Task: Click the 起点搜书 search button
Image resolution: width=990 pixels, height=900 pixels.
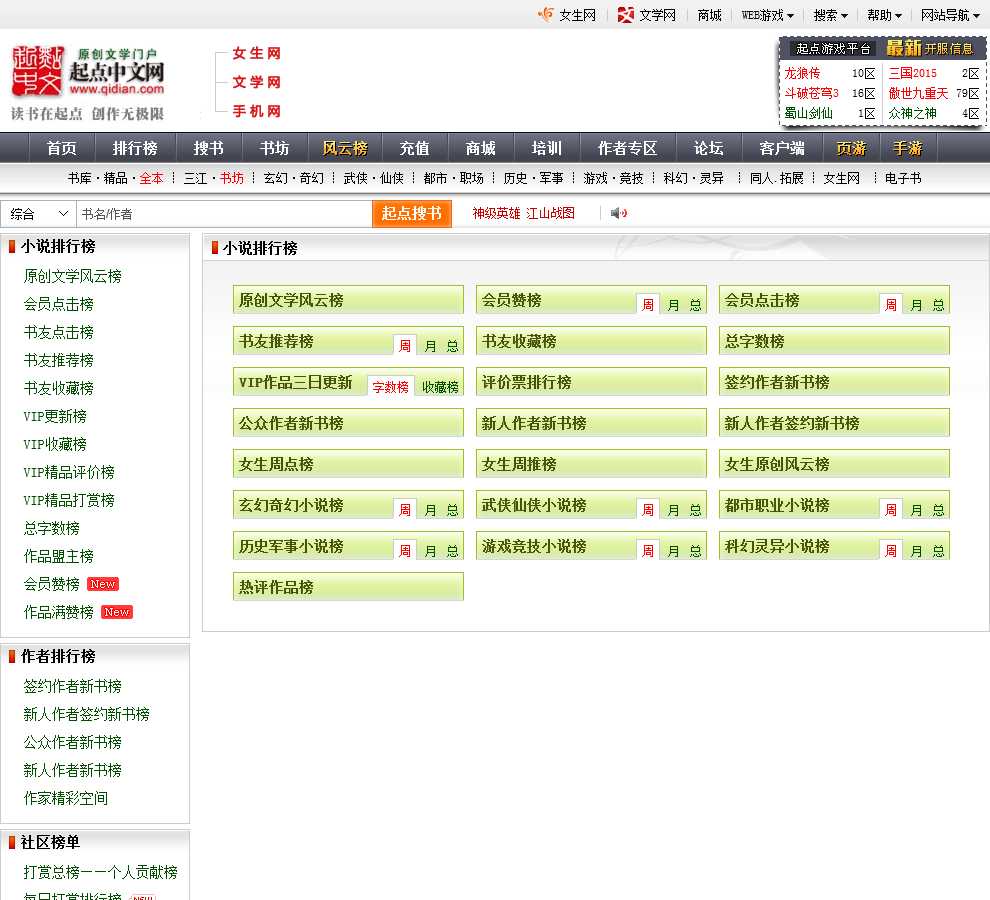Action: [412, 213]
